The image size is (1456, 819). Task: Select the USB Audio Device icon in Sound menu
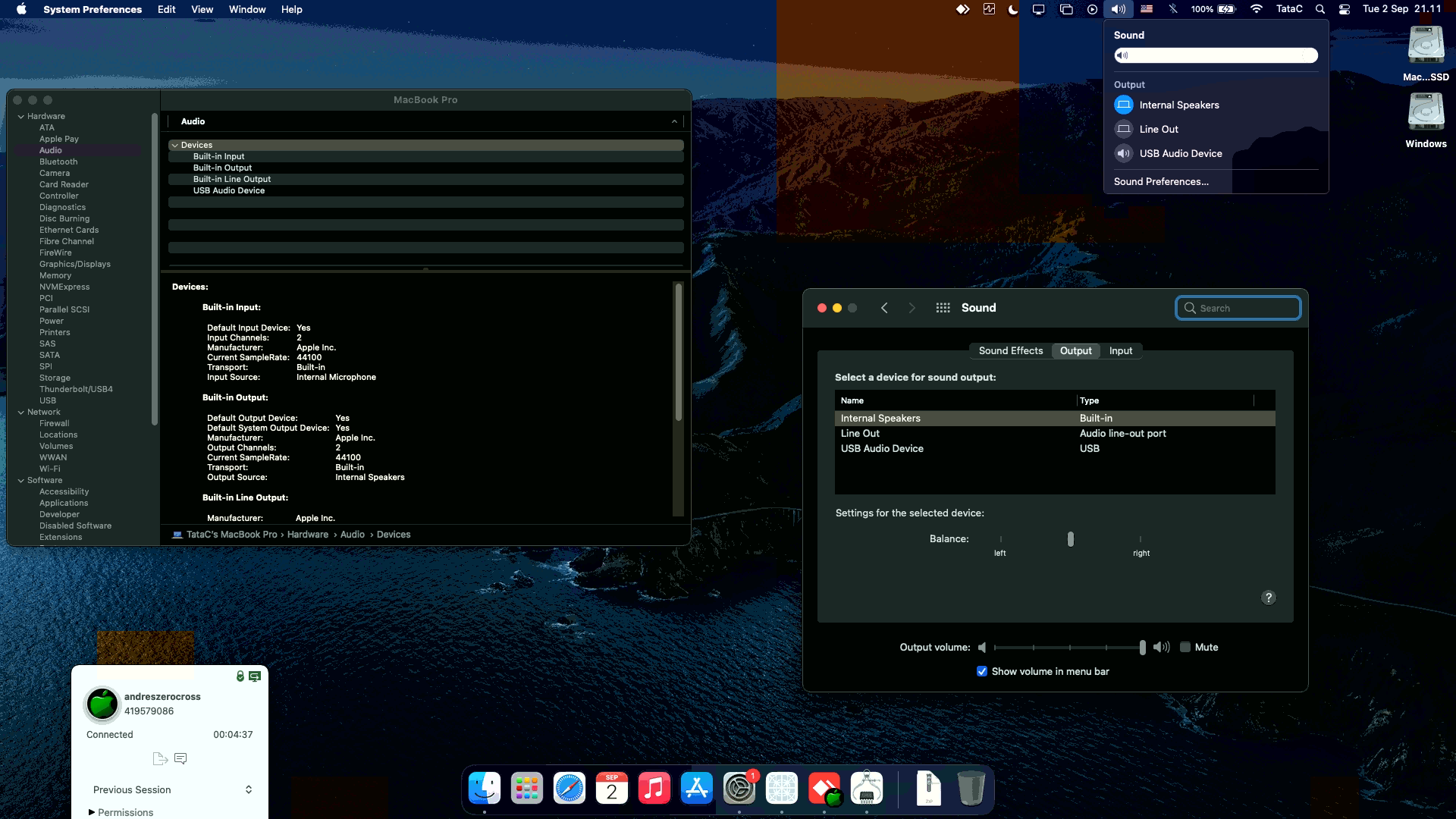coord(1124,153)
